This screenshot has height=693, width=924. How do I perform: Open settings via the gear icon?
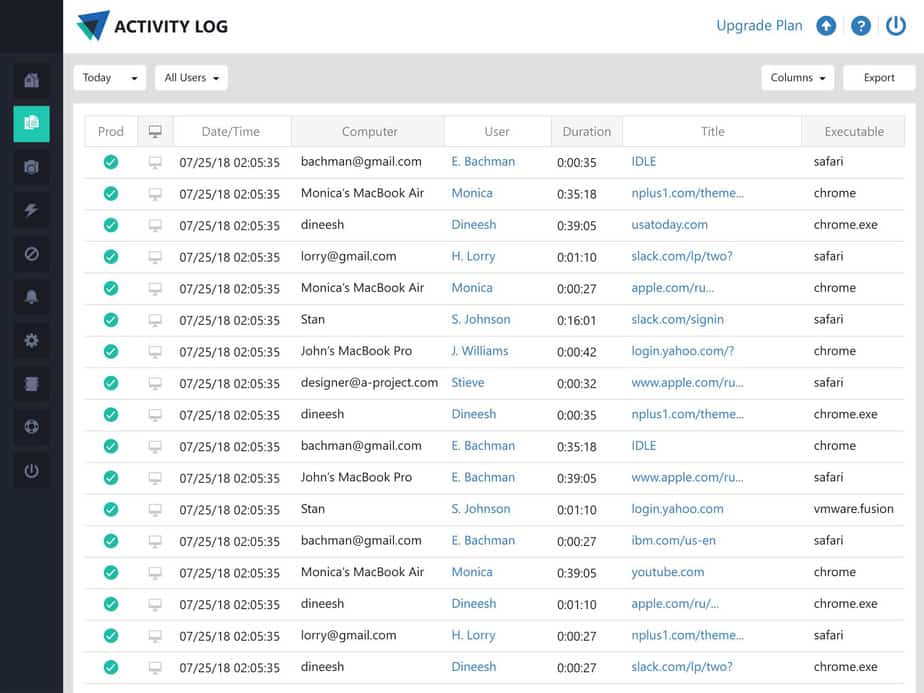30,340
